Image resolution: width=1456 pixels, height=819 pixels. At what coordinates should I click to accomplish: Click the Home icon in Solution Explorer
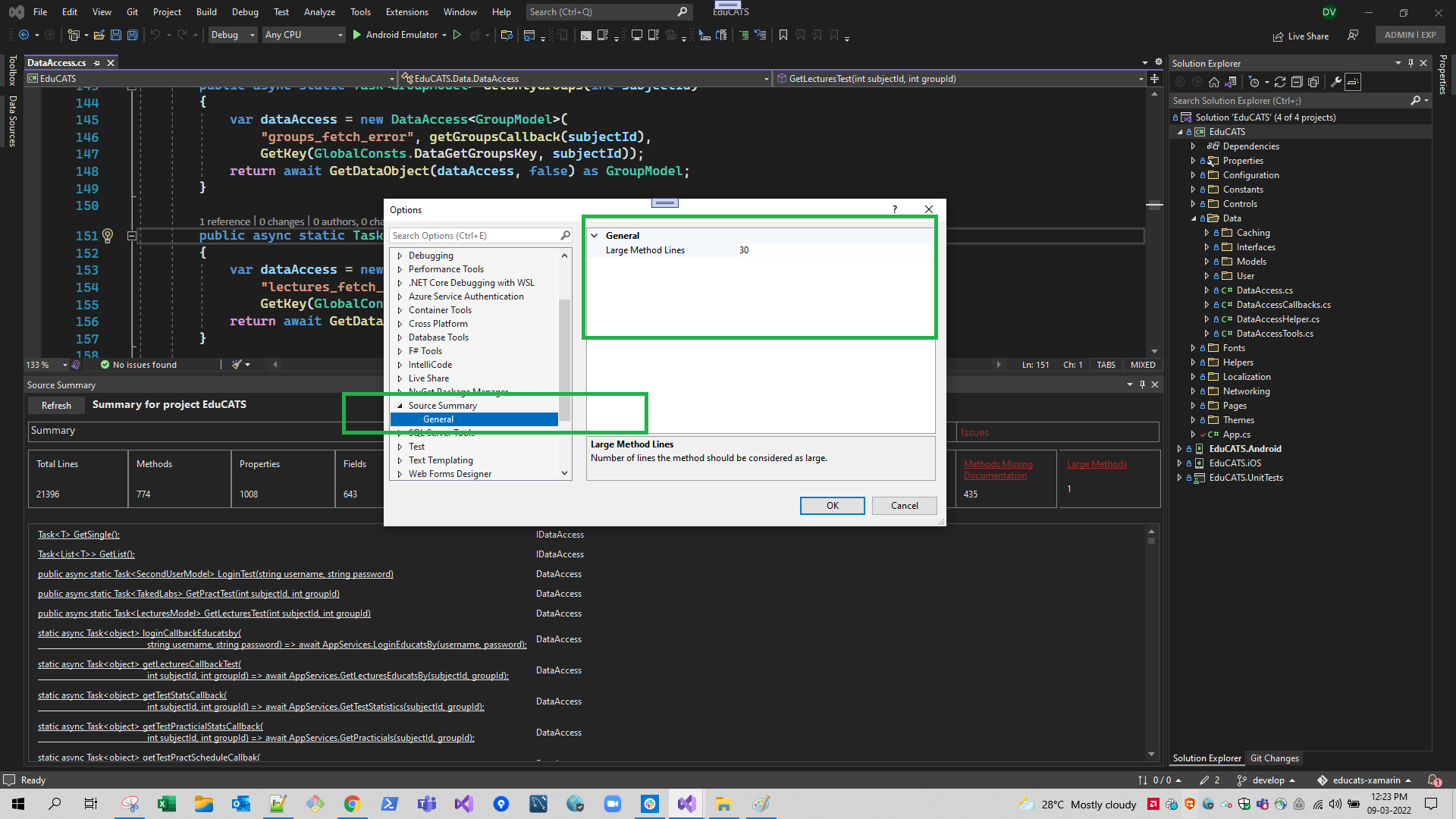(x=1214, y=82)
